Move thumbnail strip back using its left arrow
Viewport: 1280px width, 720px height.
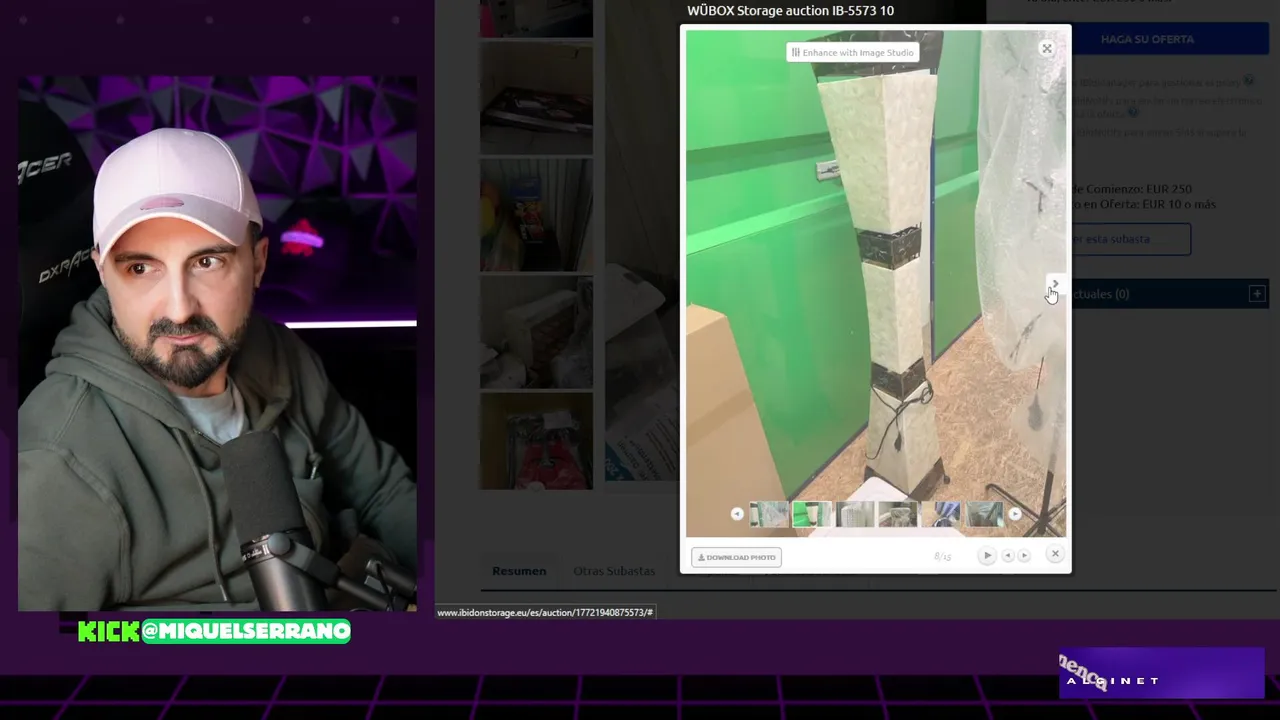(737, 514)
